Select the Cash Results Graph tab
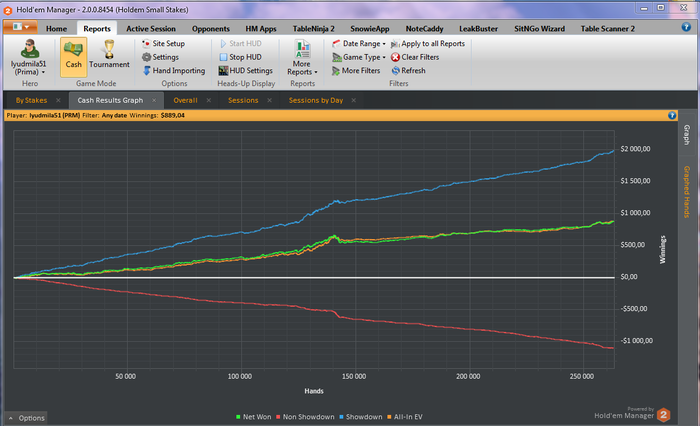Viewport: 700px width, 426px height. point(110,100)
